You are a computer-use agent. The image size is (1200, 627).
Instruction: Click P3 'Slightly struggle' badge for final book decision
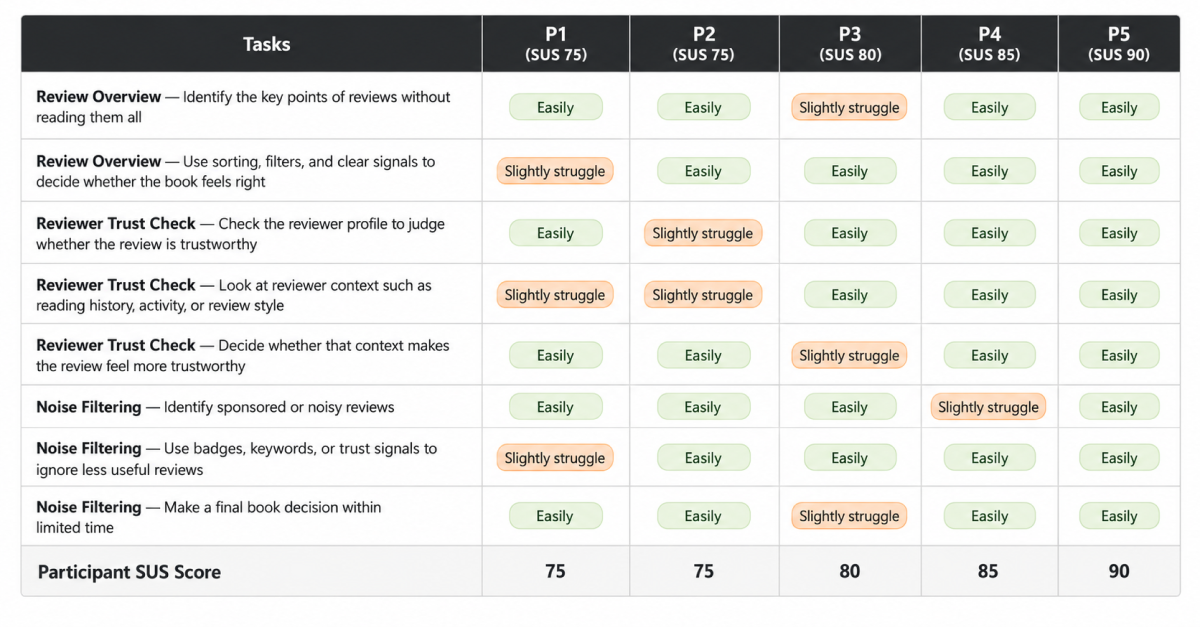(849, 516)
